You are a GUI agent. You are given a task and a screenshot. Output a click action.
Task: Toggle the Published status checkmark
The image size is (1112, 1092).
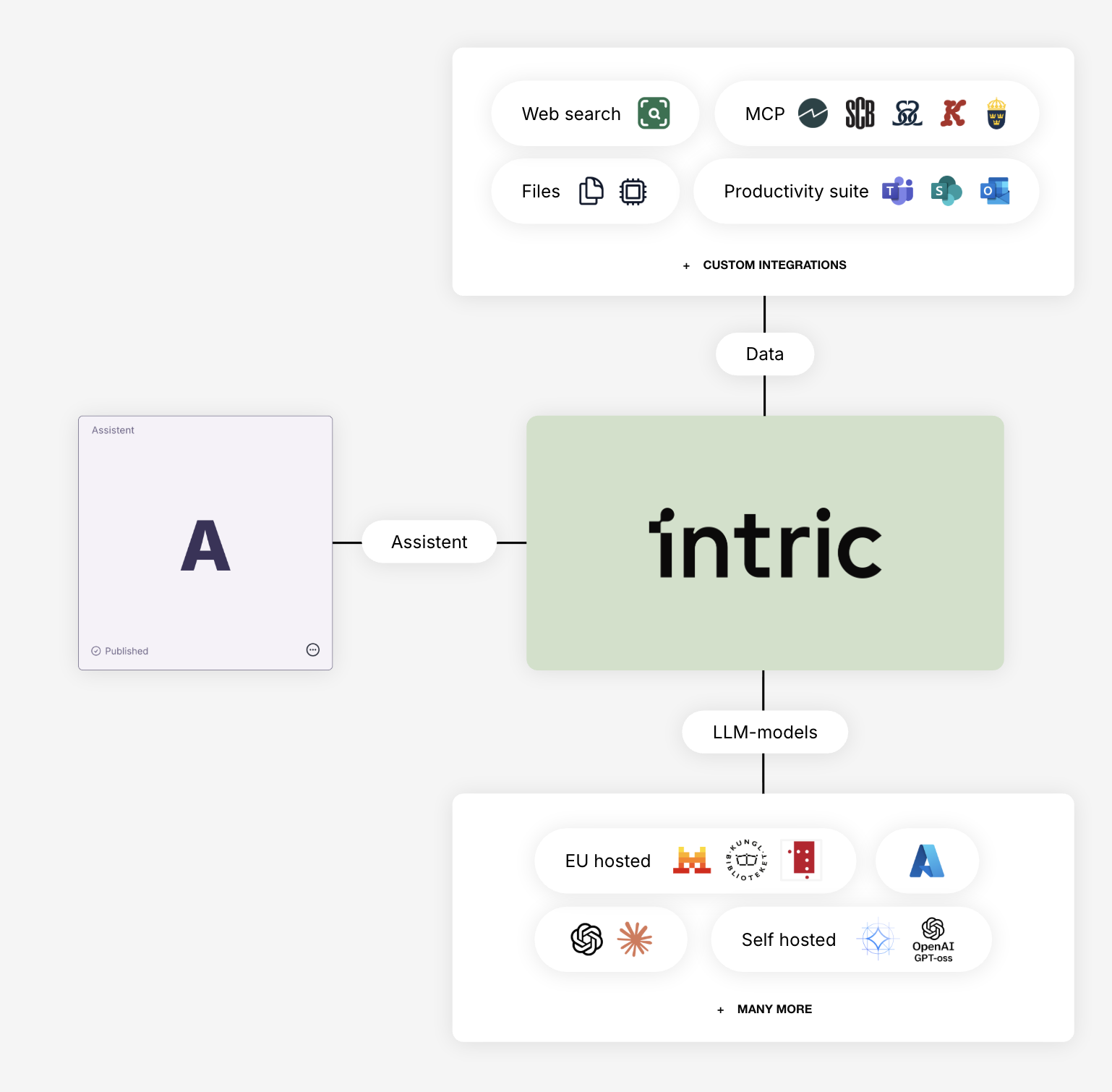[x=96, y=650]
